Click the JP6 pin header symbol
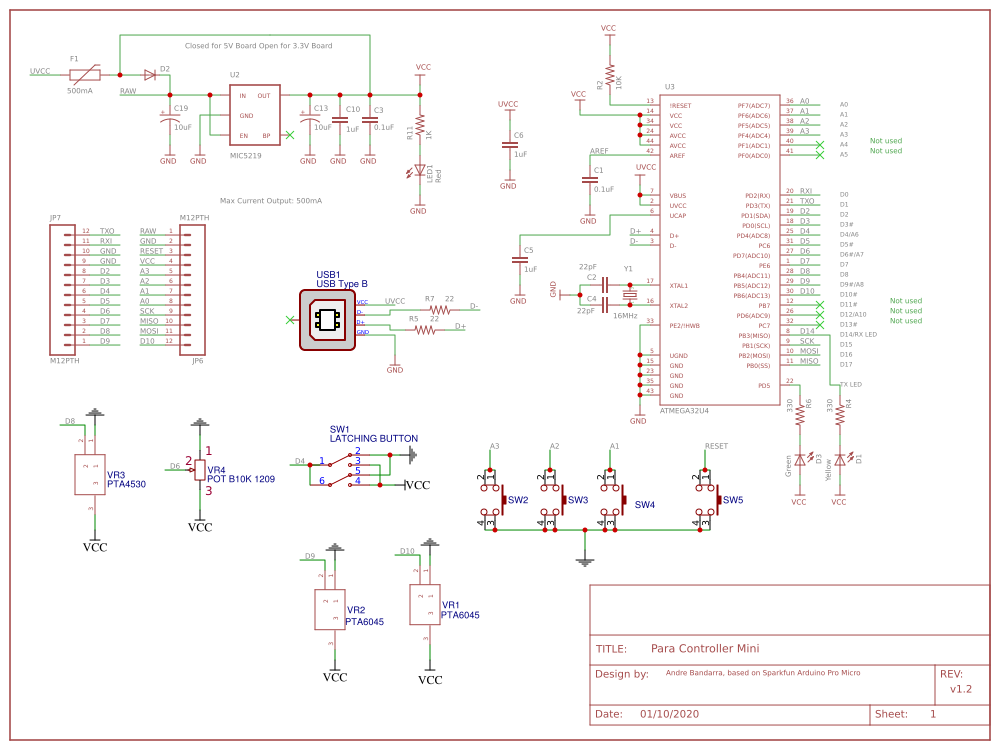Screen dimensions: 1000x750 [192, 290]
